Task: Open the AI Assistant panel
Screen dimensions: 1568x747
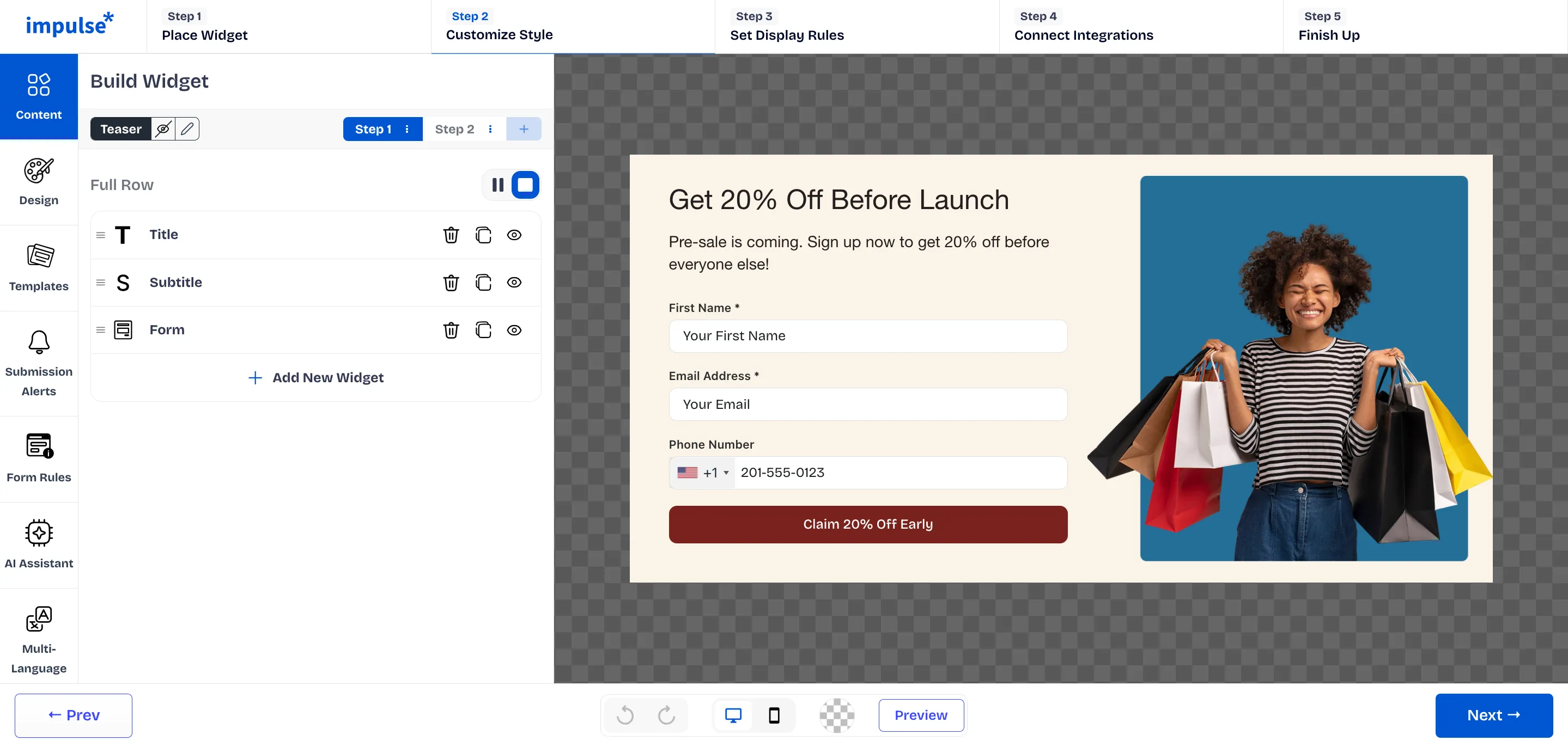Action: point(38,544)
